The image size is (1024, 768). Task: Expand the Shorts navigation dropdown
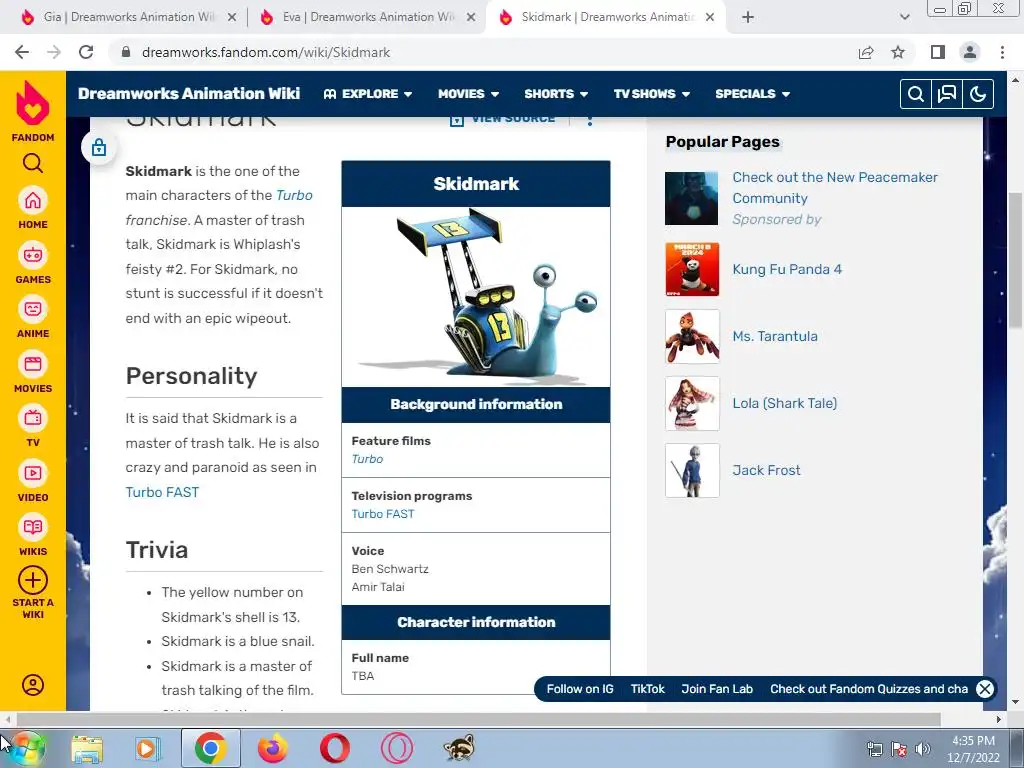[556, 94]
